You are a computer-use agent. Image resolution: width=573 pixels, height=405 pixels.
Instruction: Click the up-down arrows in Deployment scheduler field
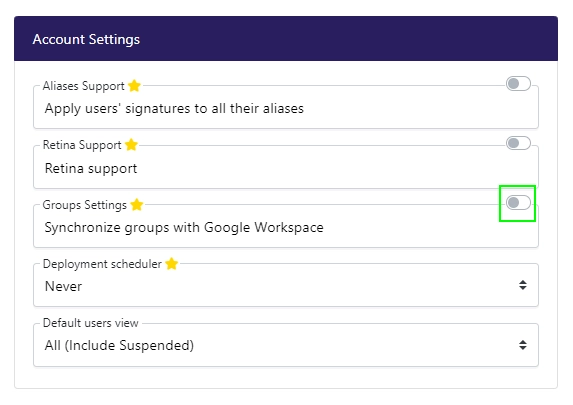[523, 285]
